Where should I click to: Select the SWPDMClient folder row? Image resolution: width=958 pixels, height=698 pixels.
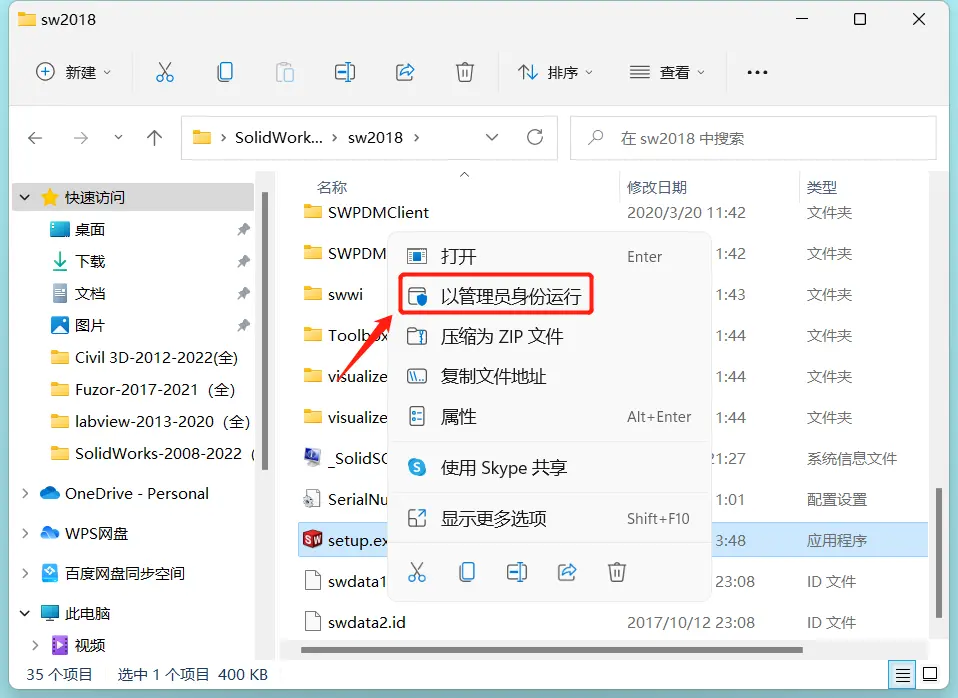611,212
